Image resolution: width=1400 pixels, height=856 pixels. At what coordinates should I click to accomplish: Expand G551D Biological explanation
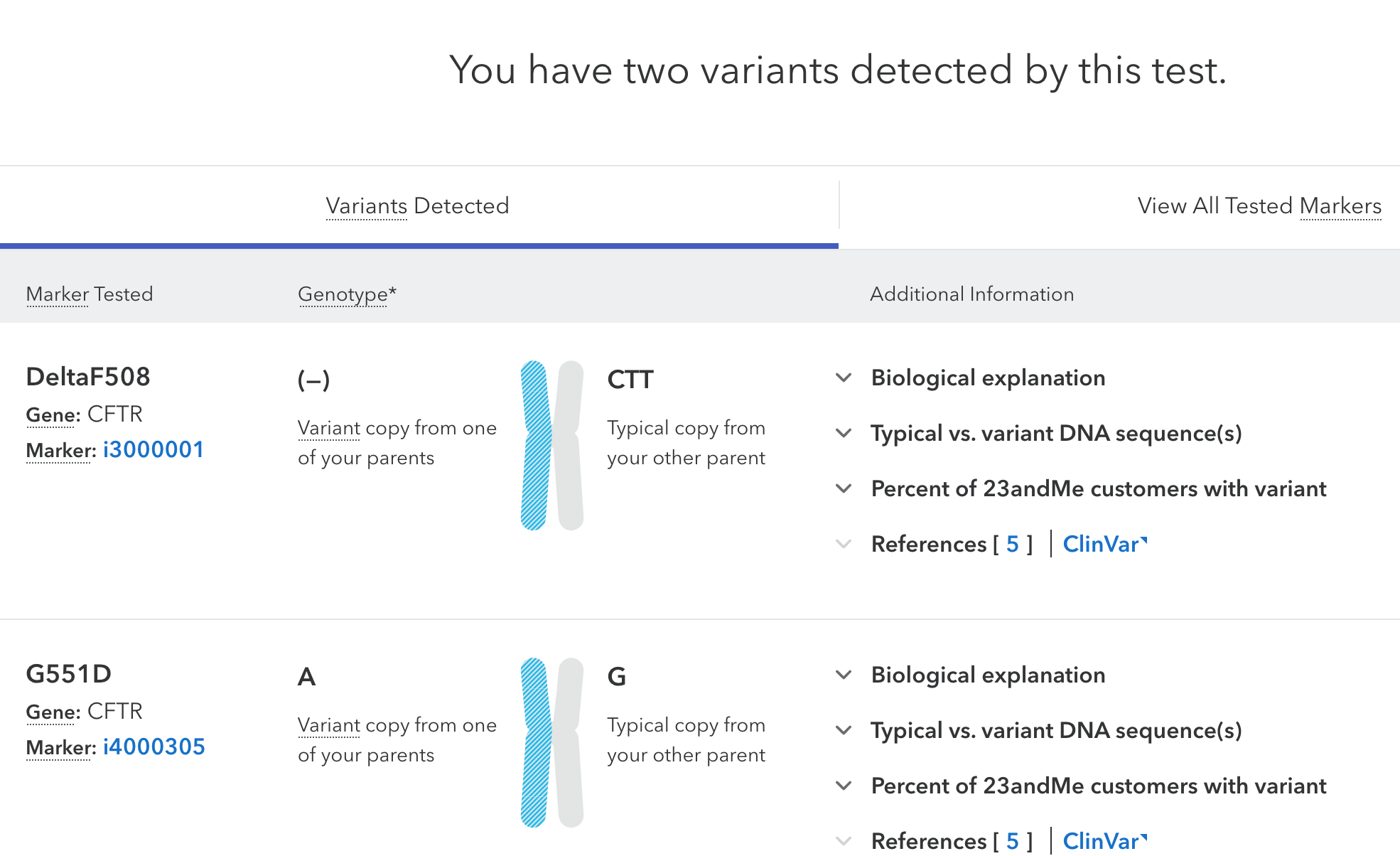(x=844, y=675)
